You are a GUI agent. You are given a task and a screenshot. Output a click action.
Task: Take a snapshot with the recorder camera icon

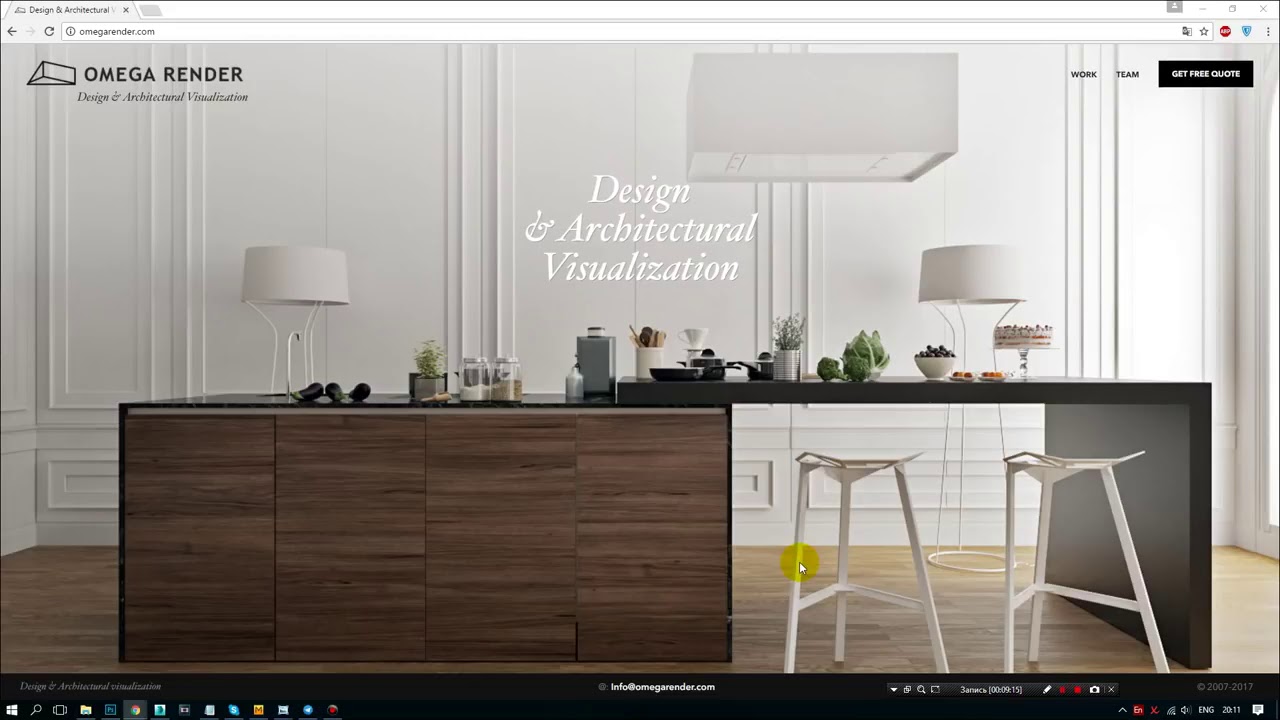pos(1094,689)
